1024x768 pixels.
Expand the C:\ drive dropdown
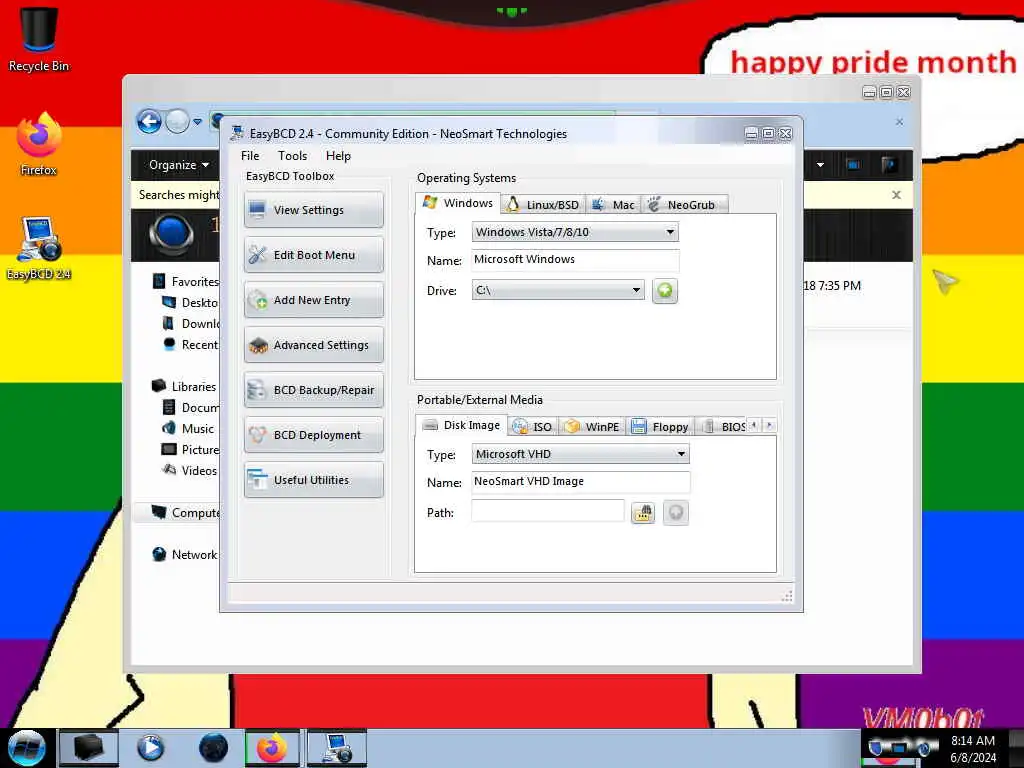558,290
